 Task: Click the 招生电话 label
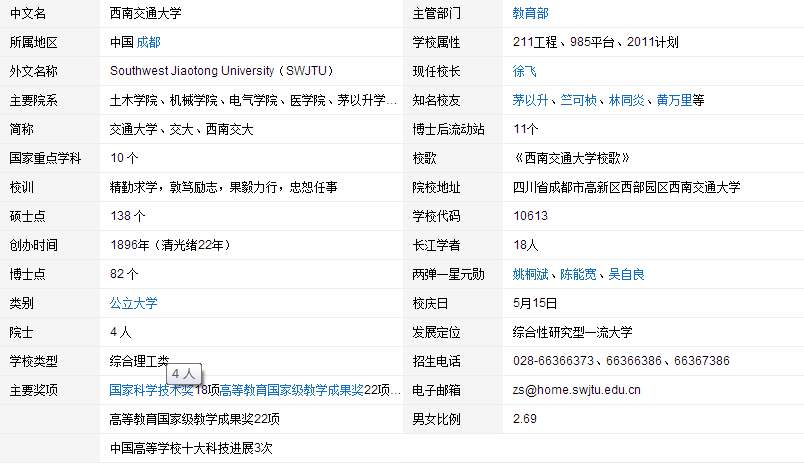pyautogui.click(x=436, y=361)
